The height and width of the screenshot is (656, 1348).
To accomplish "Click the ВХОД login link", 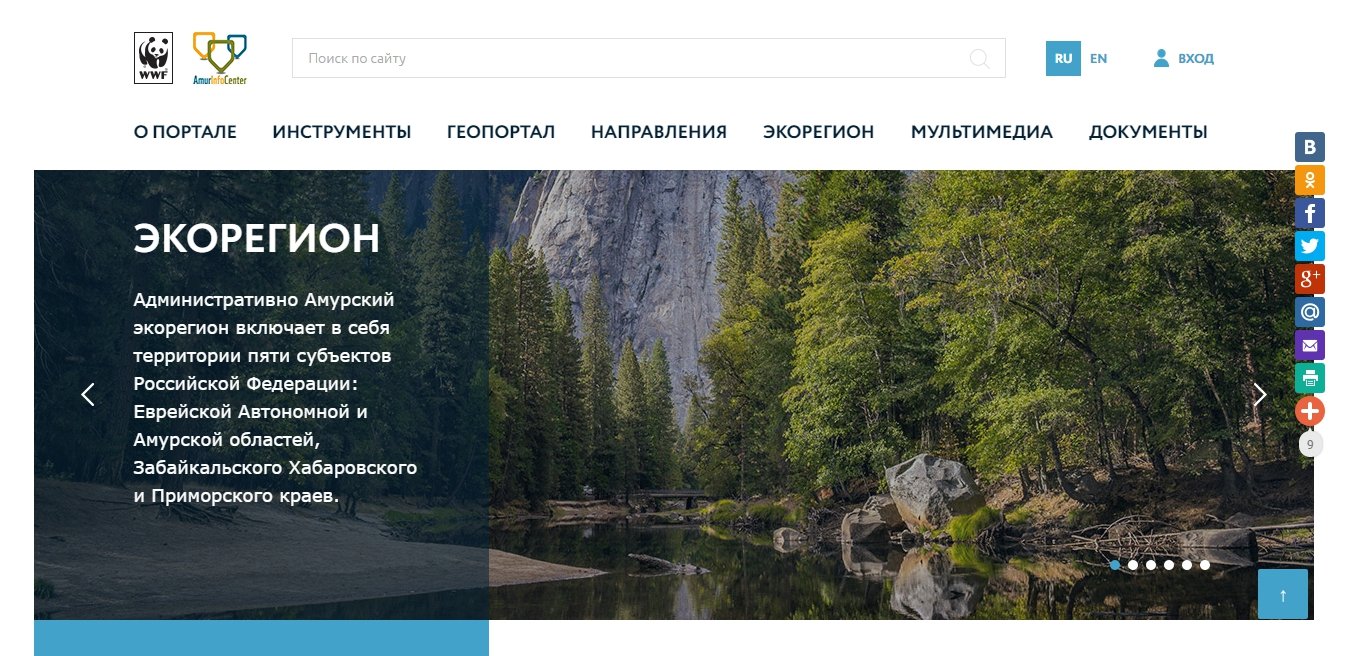I will click(x=1184, y=58).
